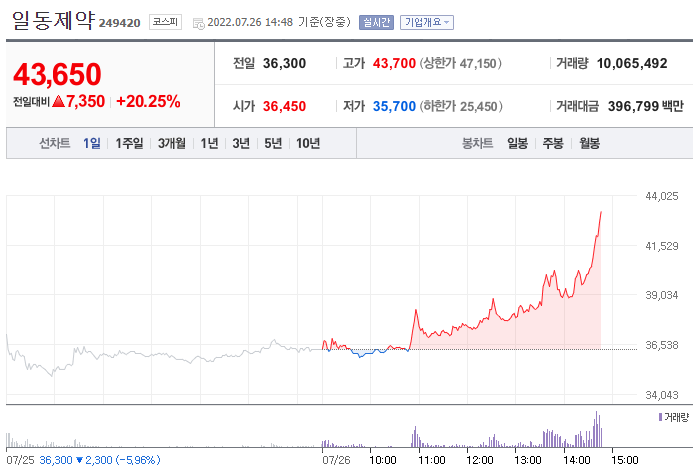This screenshot has height=475, width=693.
Task: Click the red price line peak near 14:48
Action: pos(601,213)
